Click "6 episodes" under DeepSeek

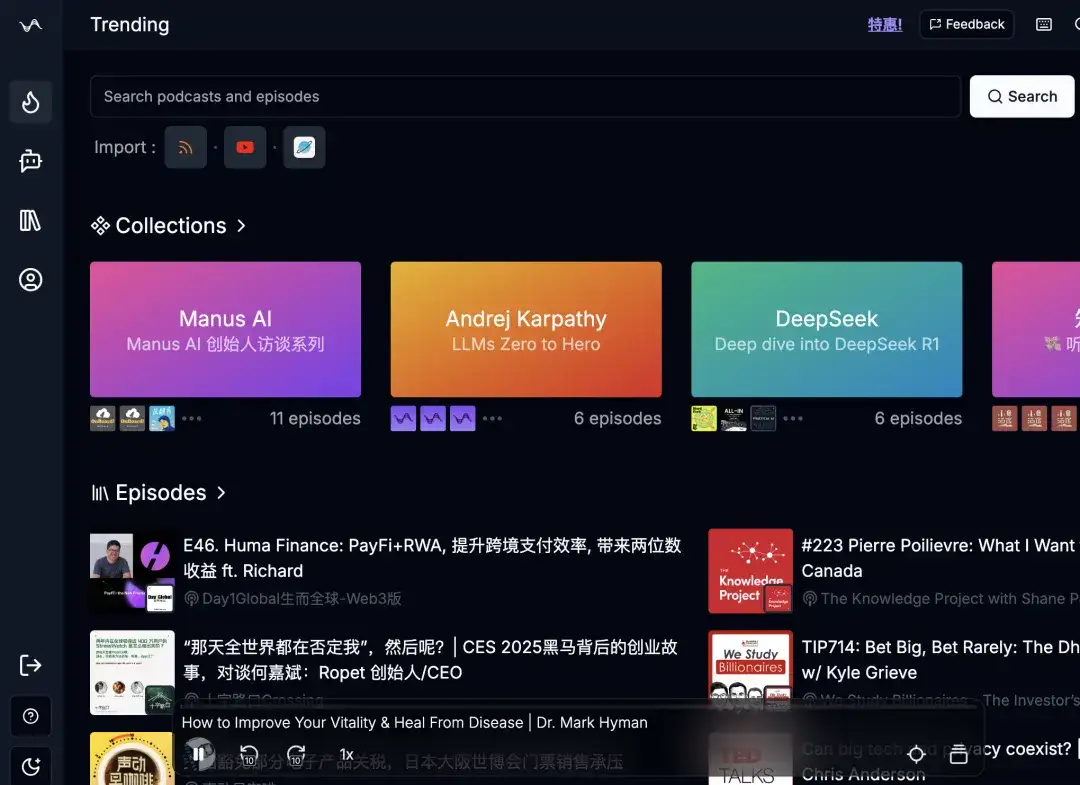click(x=918, y=419)
